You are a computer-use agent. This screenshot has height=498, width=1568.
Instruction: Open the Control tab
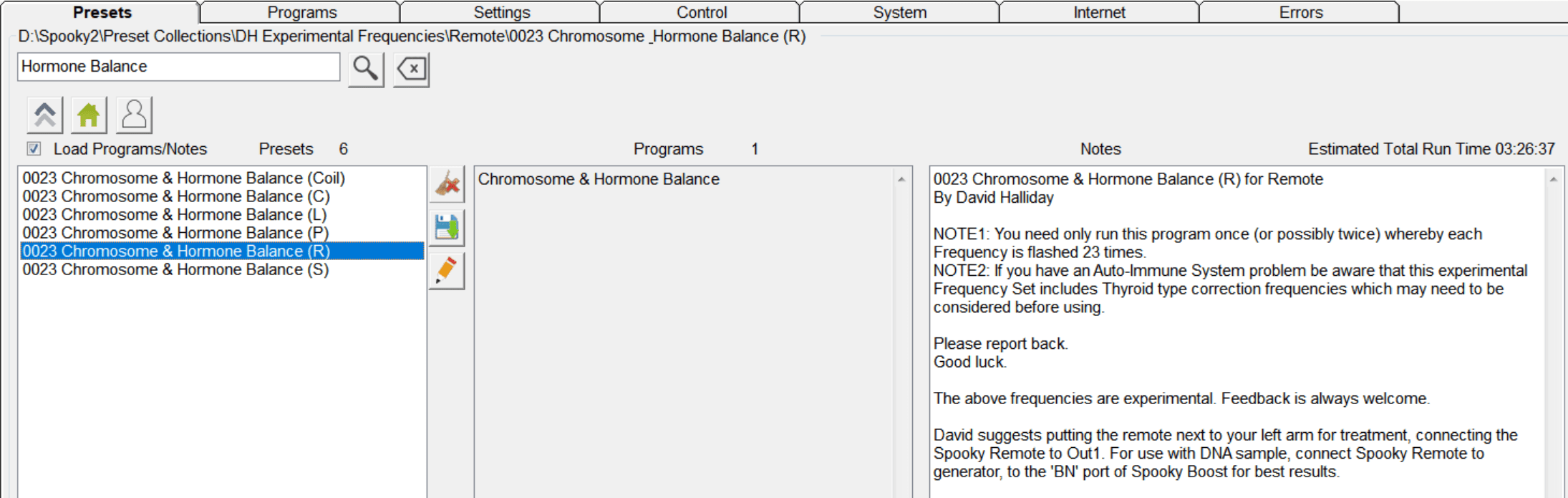701,12
